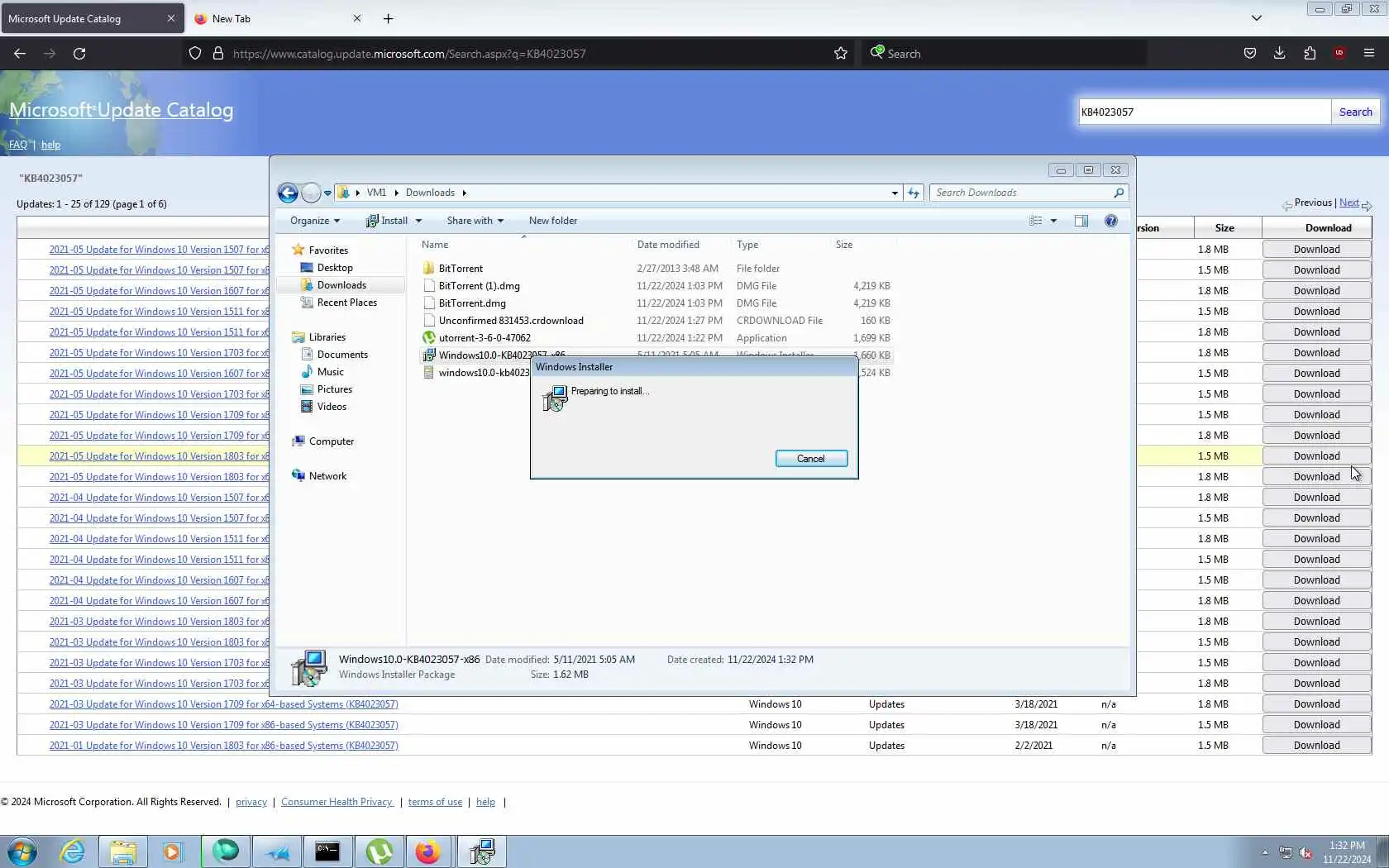
Task: Open the view options dropdown arrow
Action: pyautogui.click(x=1053, y=221)
